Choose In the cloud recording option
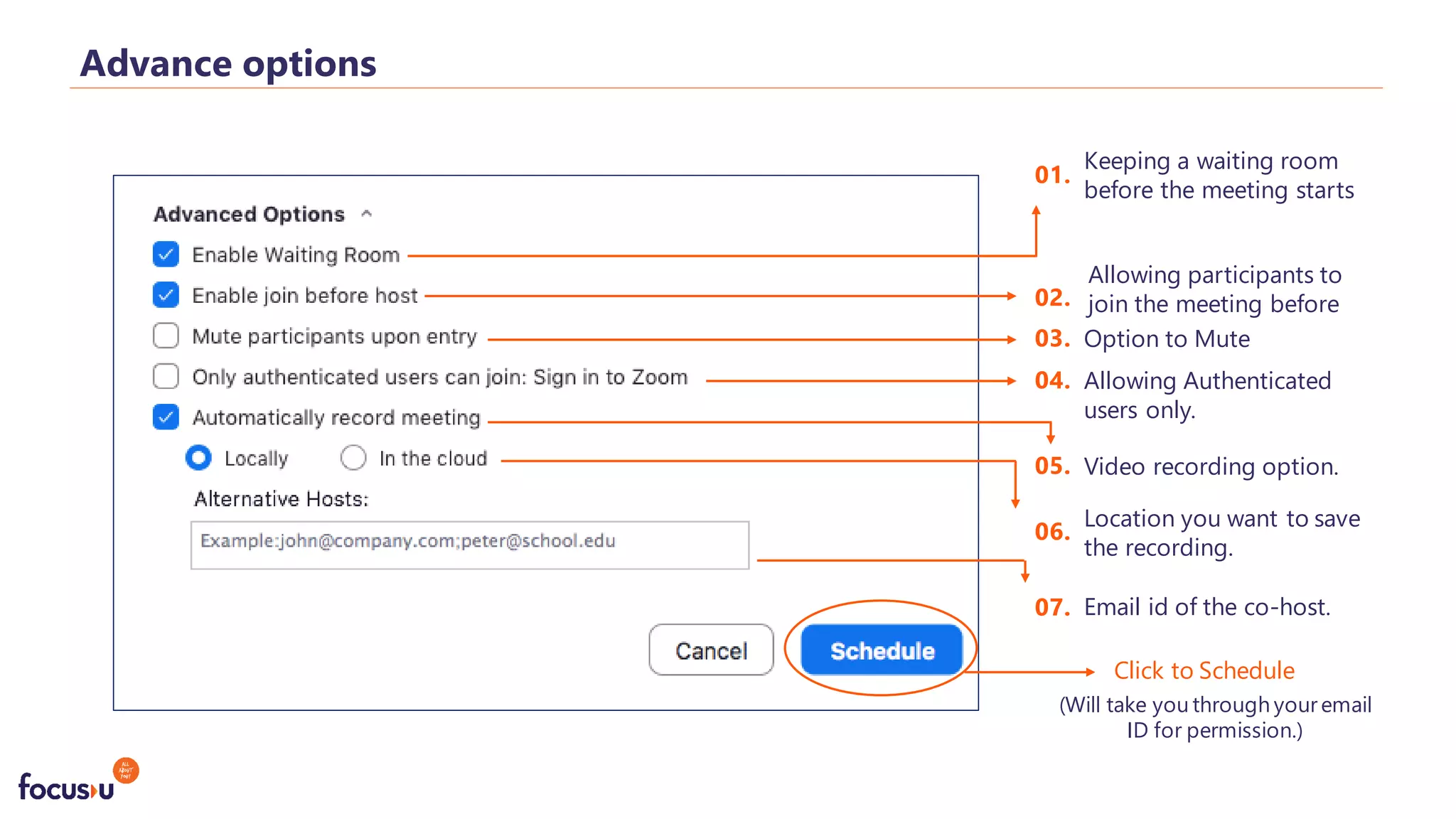 353,458
